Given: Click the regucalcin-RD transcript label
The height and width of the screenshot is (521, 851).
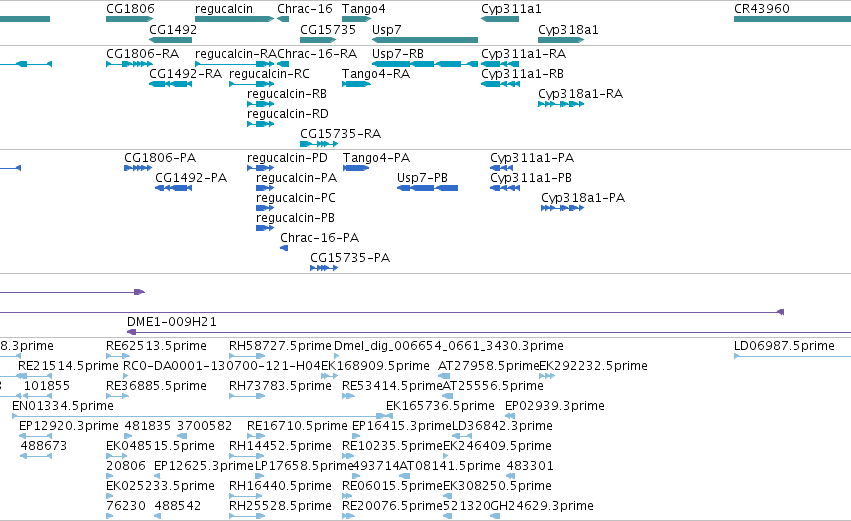Looking at the screenshot, I should click(288, 114).
